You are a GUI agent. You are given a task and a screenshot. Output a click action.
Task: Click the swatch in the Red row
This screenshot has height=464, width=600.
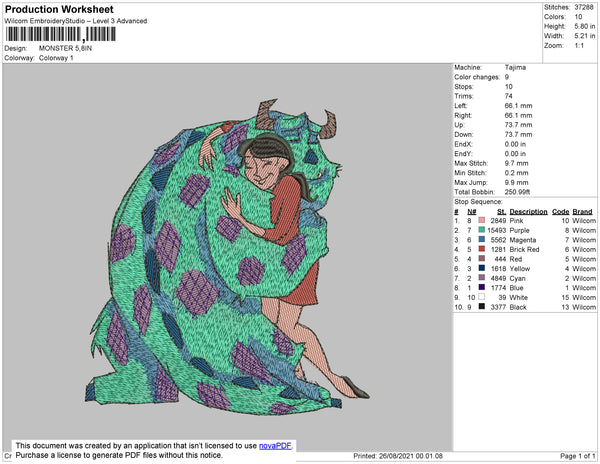[482, 259]
